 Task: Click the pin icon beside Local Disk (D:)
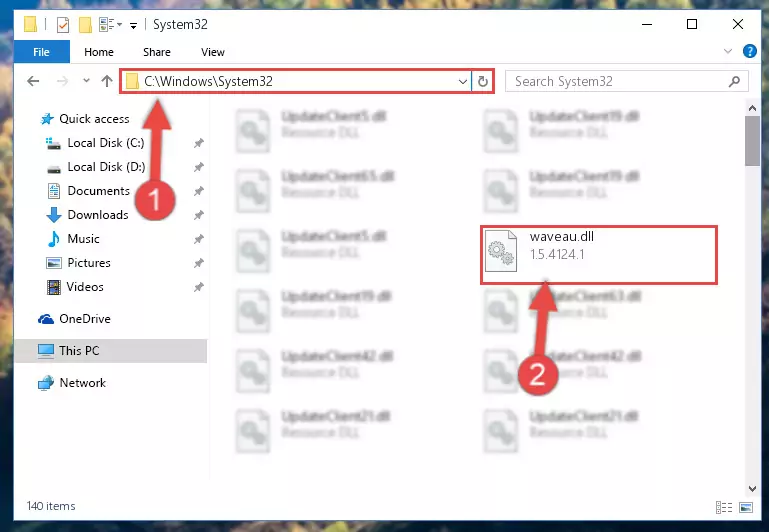click(198, 167)
